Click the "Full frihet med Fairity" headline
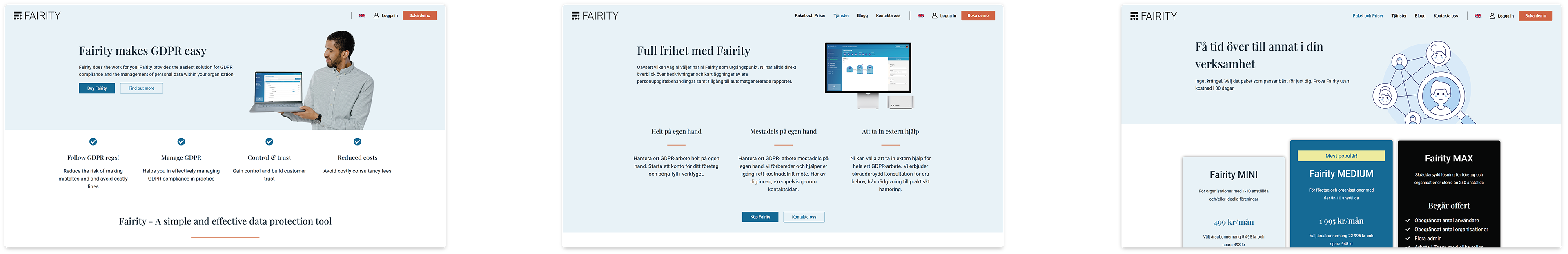Screen dimensions: 1568x254 (694, 51)
